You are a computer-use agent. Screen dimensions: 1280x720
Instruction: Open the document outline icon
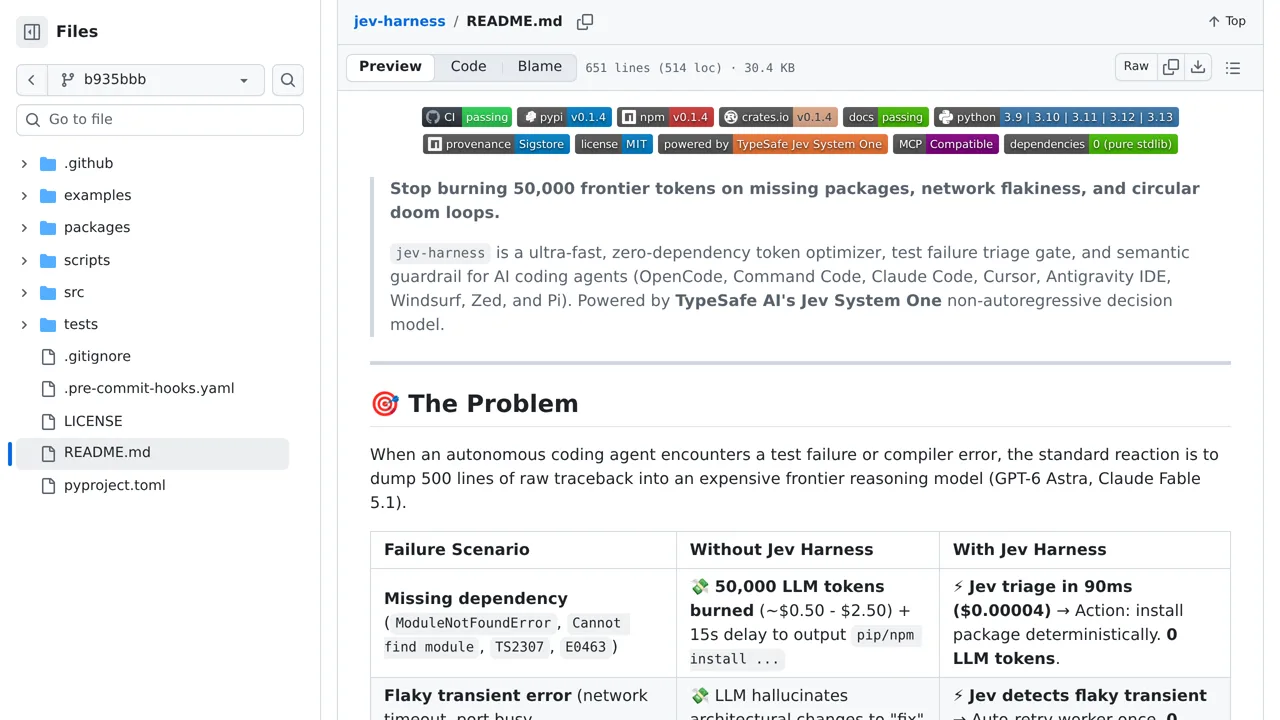coord(1233,68)
